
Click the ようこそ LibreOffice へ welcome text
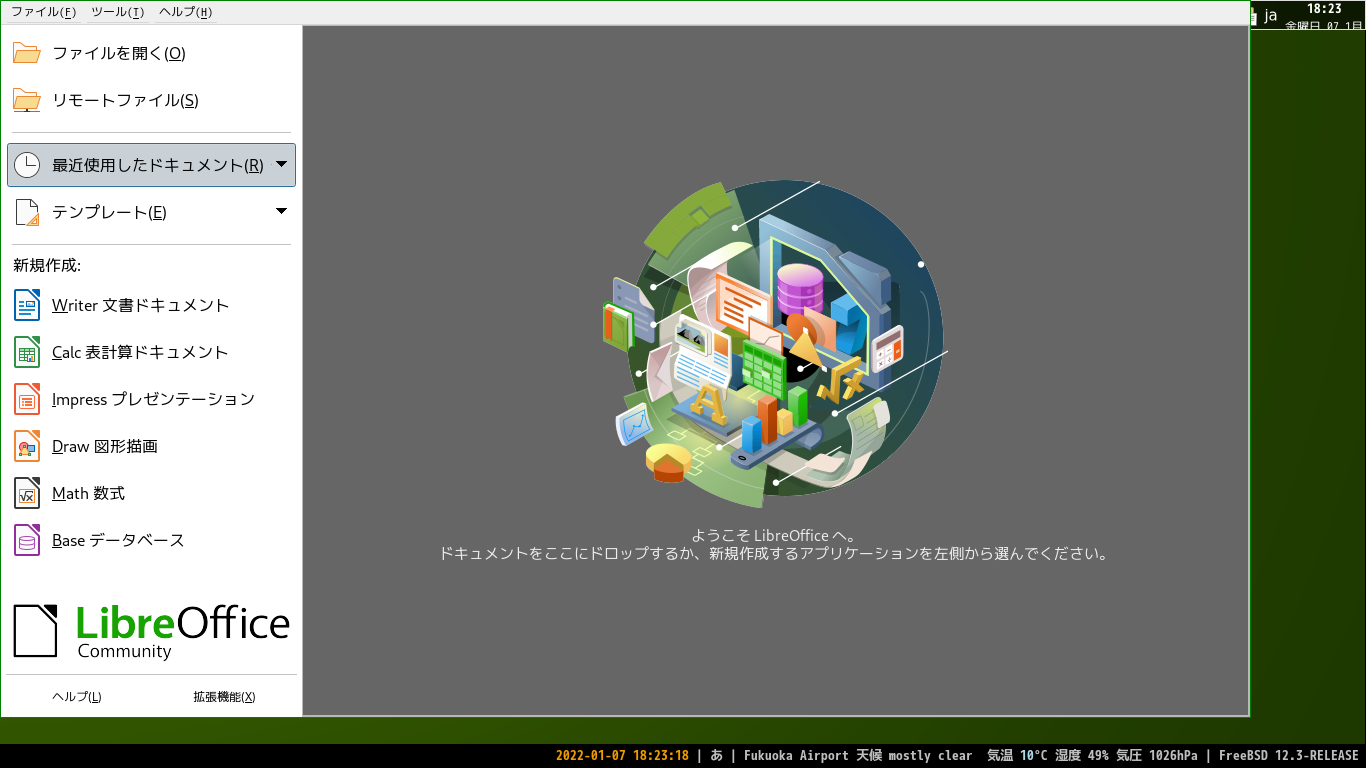[774, 535]
